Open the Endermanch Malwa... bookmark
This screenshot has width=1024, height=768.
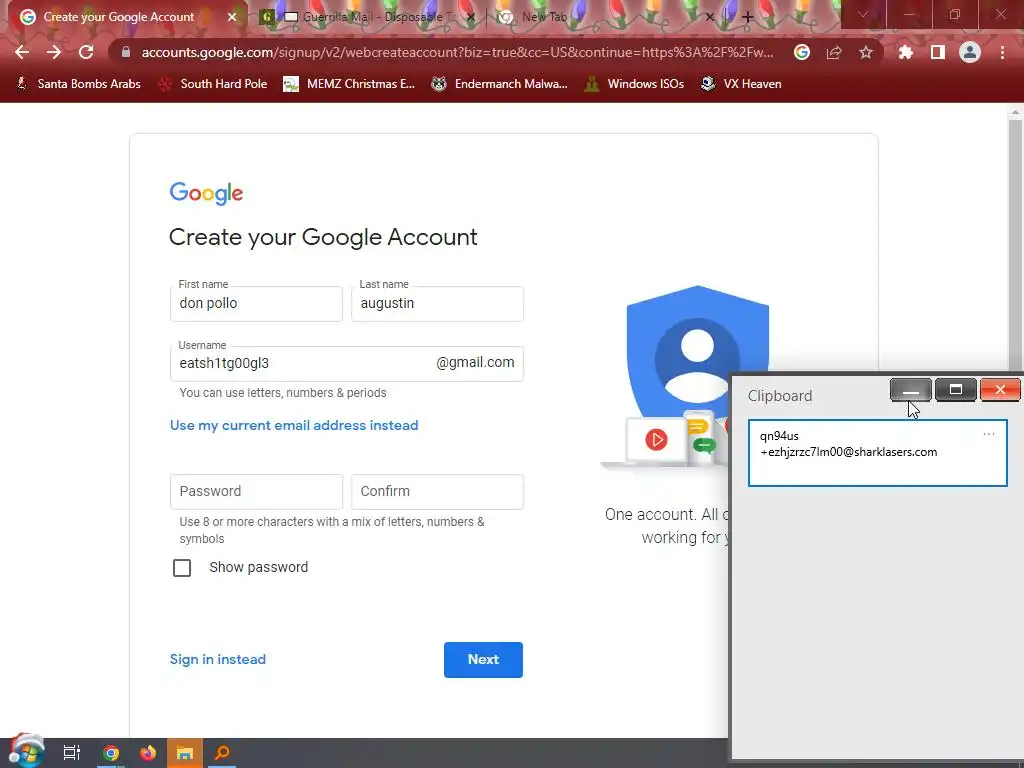(x=500, y=84)
